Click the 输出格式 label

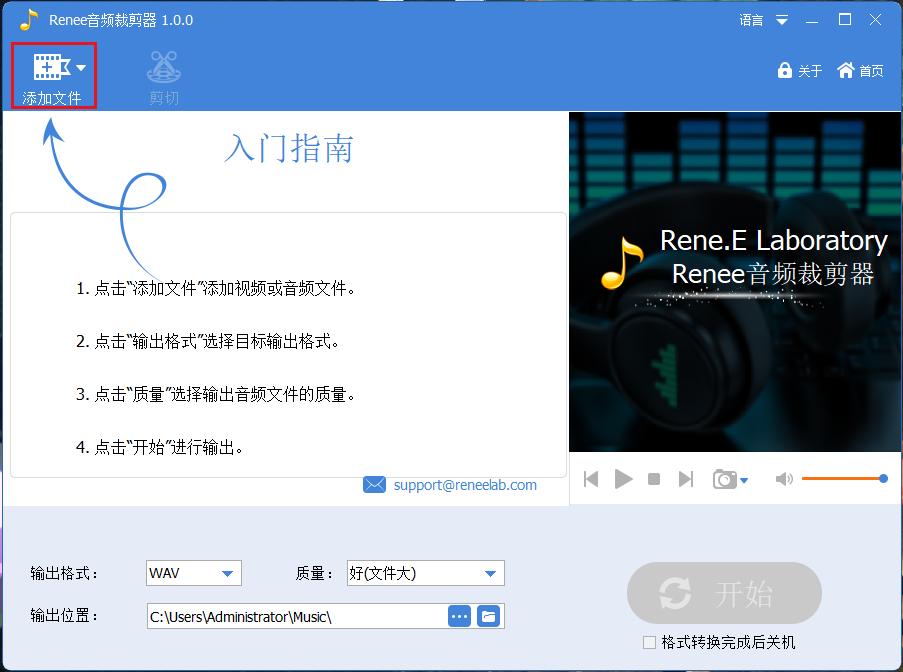[x=64, y=574]
